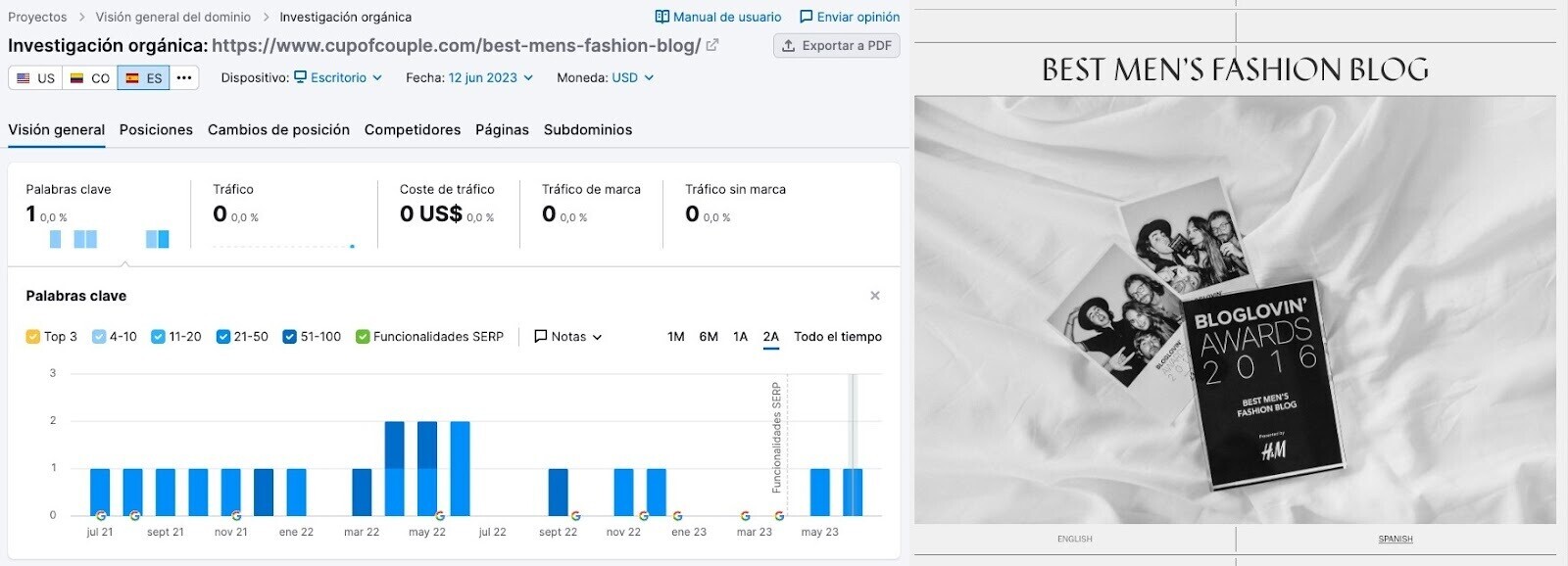Screen dimensions: 1568x566
Task: Toggle the Top 3 checkbox
Action: tap(32, 337)
